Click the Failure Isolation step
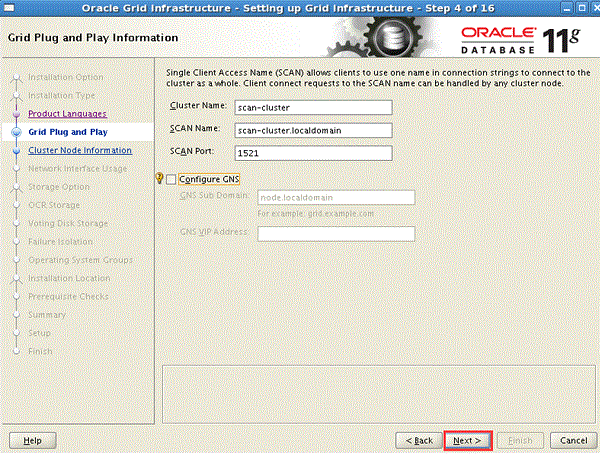This screenshot has width=600, height=454. tap(60, 242)
